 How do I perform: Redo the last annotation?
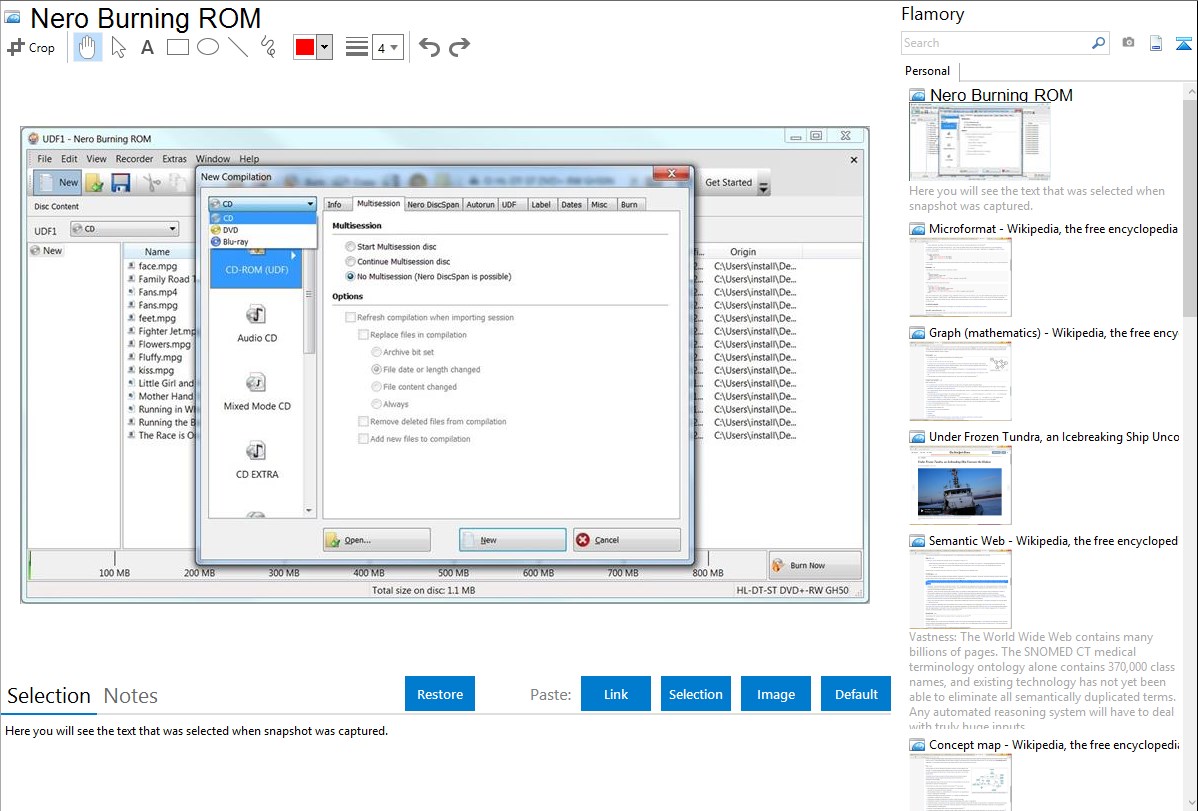[459, 47]
